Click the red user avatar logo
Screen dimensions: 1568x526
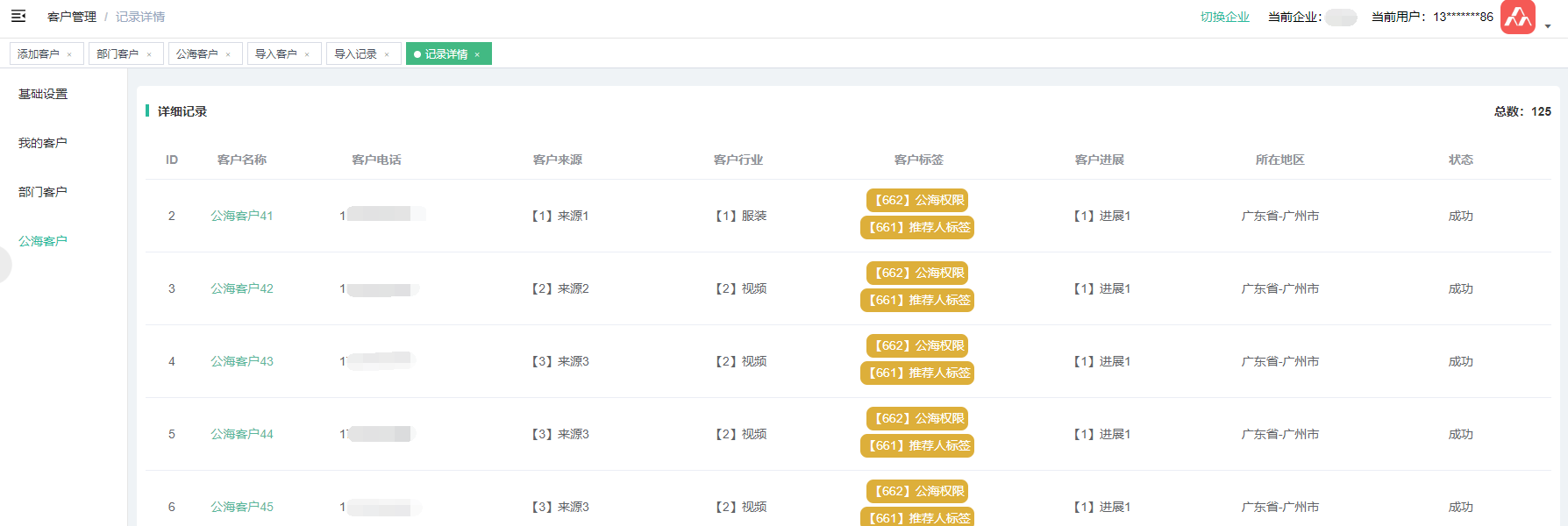(1517, 17)
